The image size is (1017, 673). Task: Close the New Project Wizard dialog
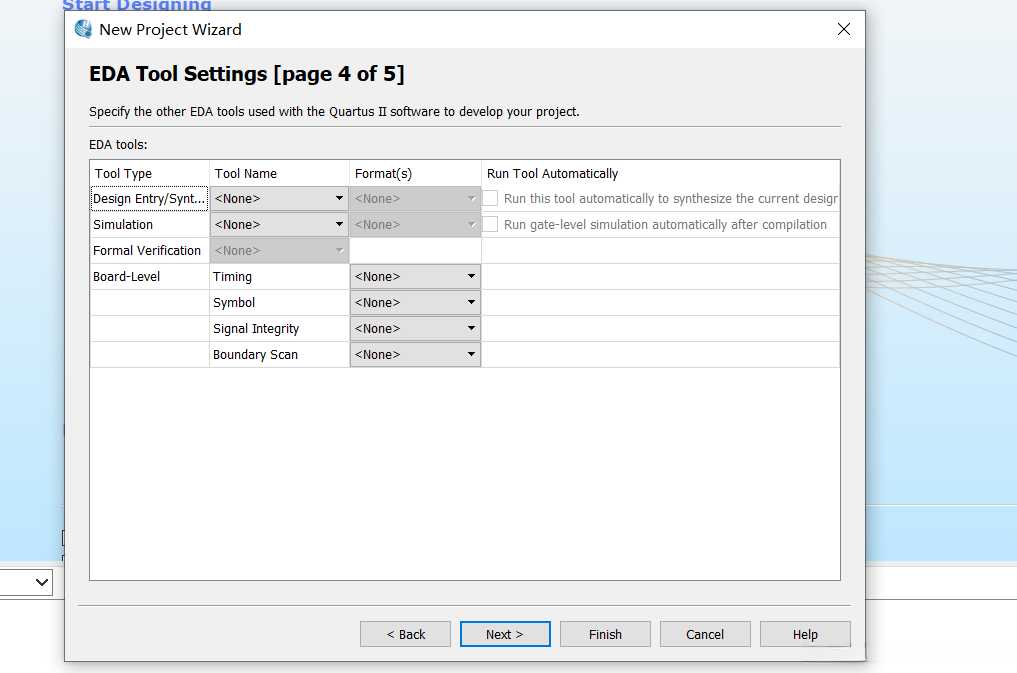(x=844, y=29)
